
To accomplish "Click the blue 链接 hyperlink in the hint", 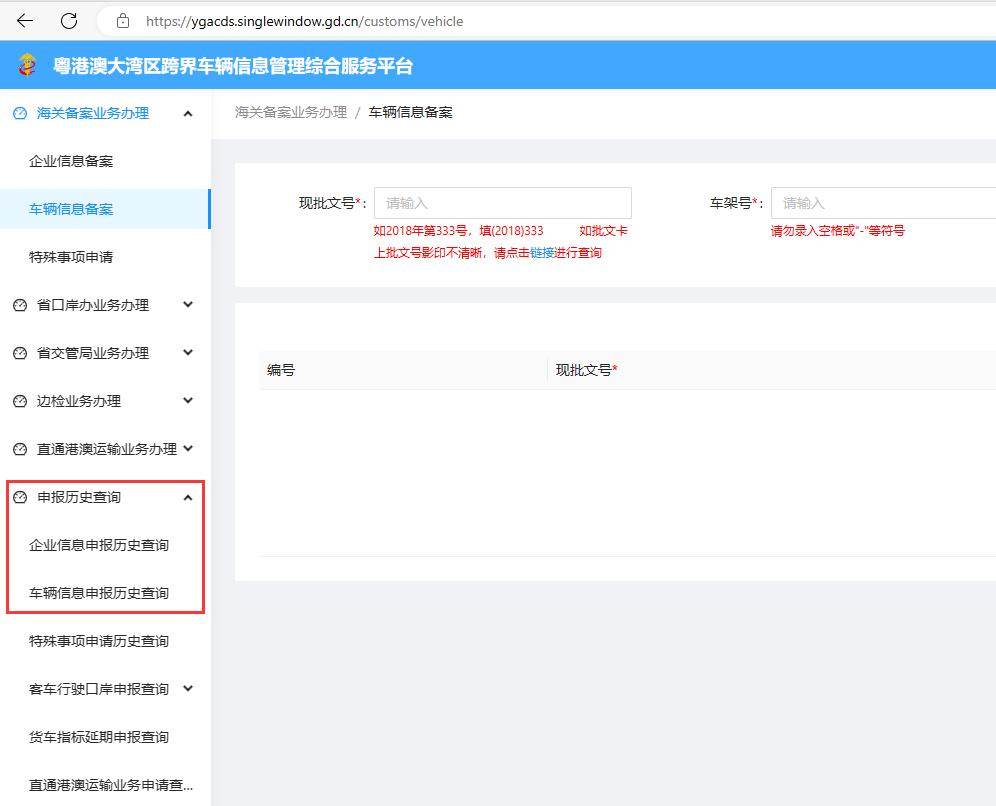I will tap(541, 253).
